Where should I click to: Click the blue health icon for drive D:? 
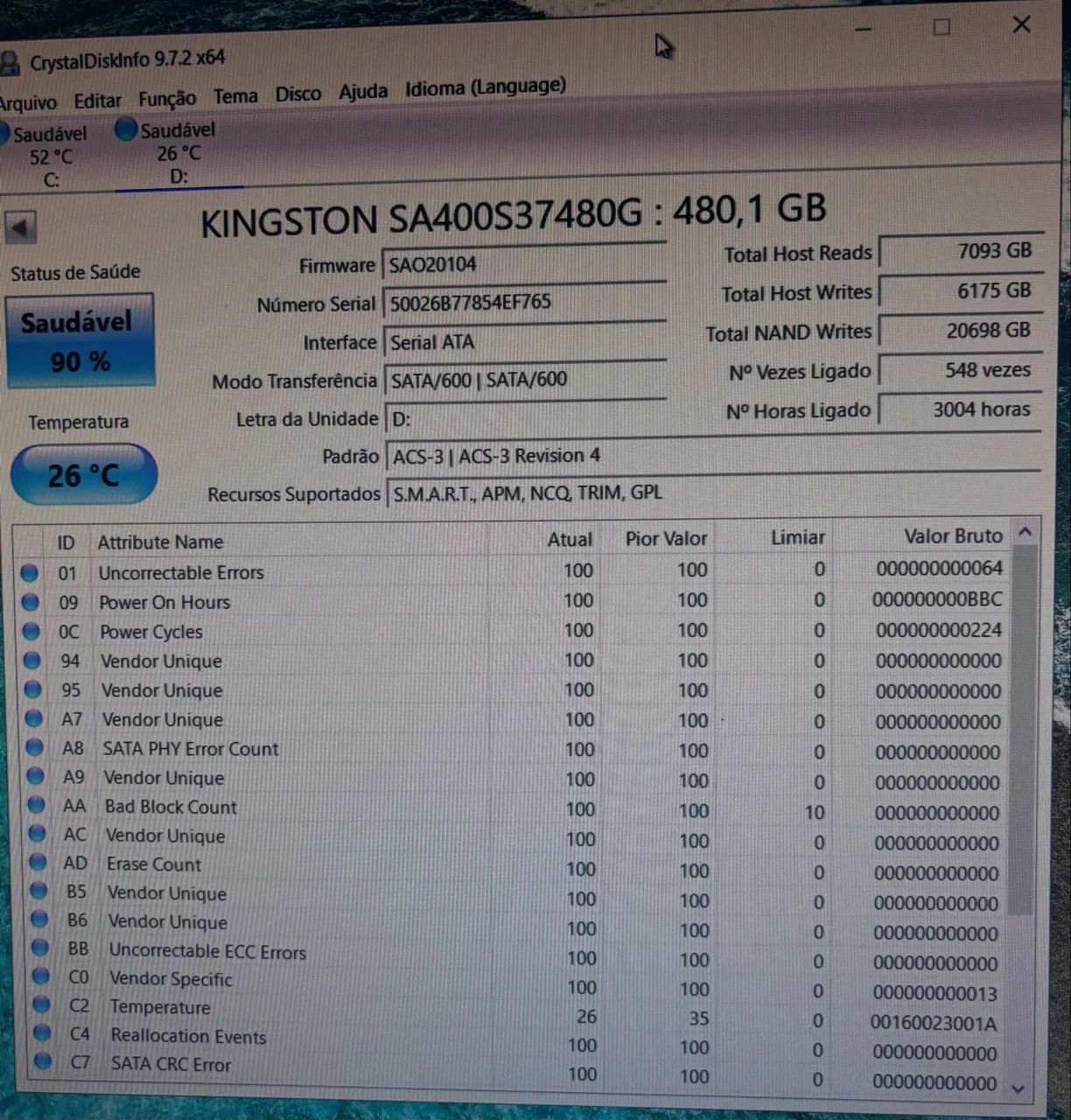click(x=126, y=129)
